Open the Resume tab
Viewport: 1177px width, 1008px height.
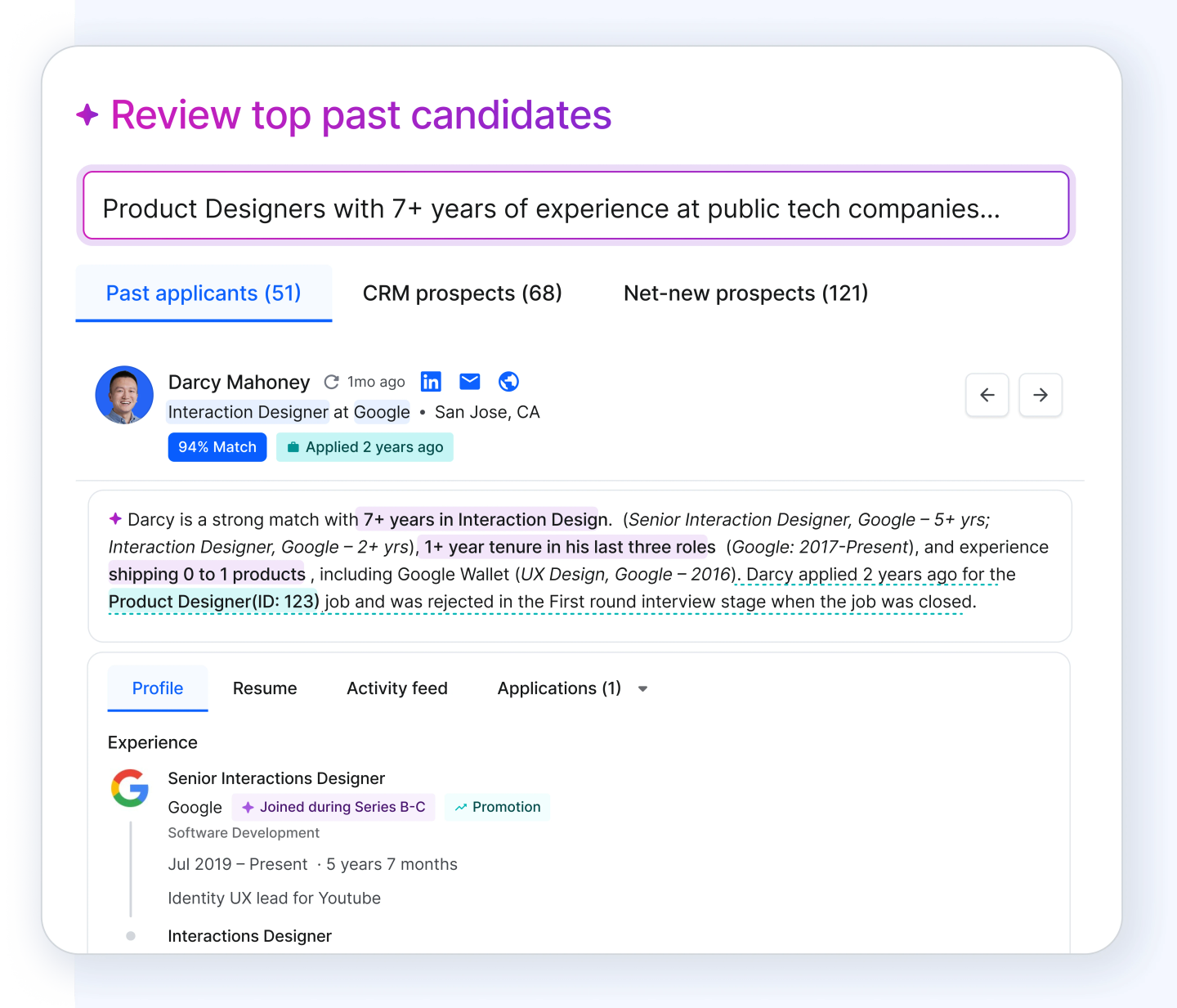click(265, 688)
